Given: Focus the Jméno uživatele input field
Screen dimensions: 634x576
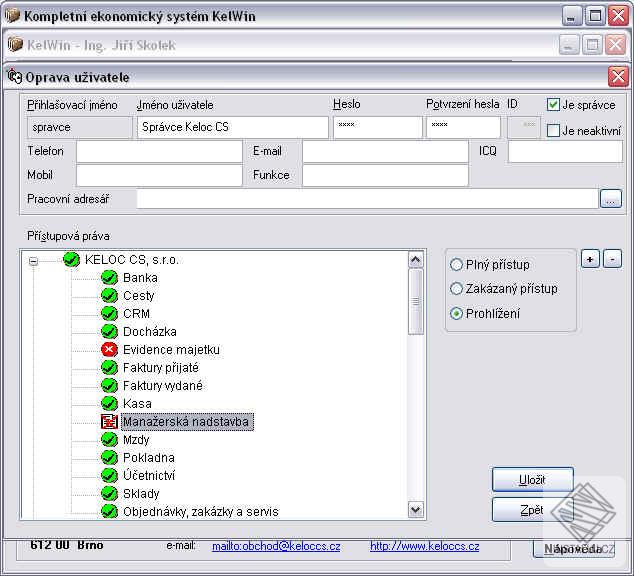Looking at the screenshot, I should click(x=232, y=127).
